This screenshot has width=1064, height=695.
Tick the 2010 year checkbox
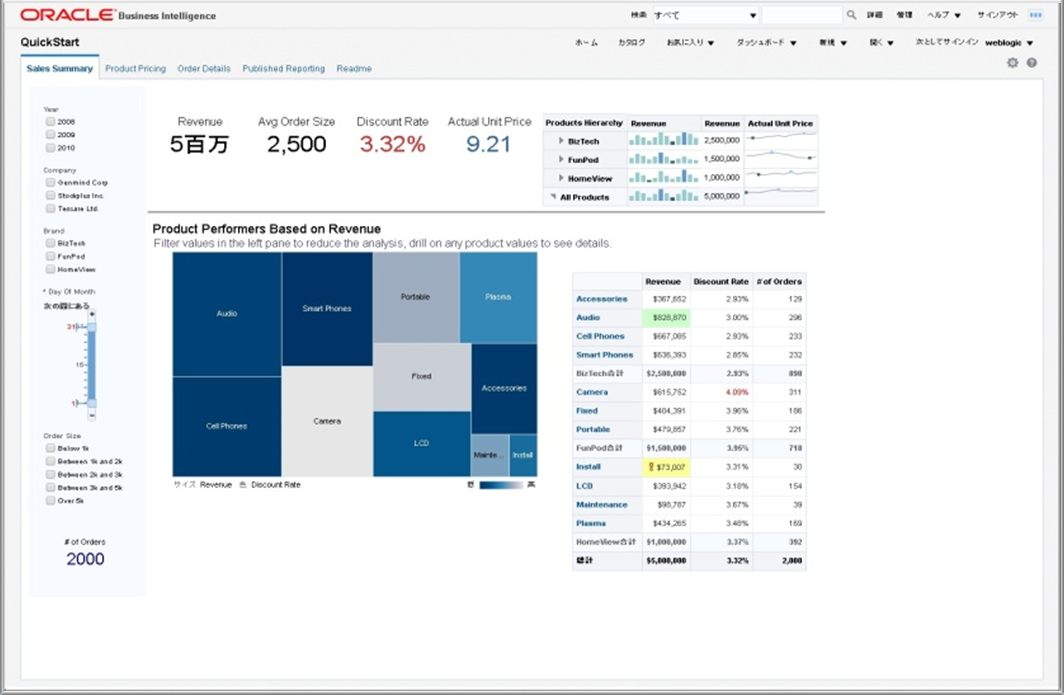(50, 147)
